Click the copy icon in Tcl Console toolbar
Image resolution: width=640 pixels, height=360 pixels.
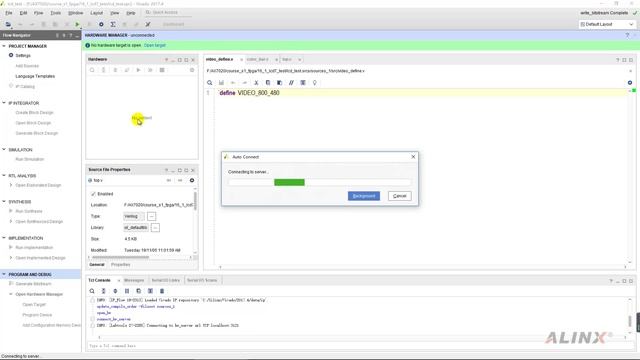[139, 291]
